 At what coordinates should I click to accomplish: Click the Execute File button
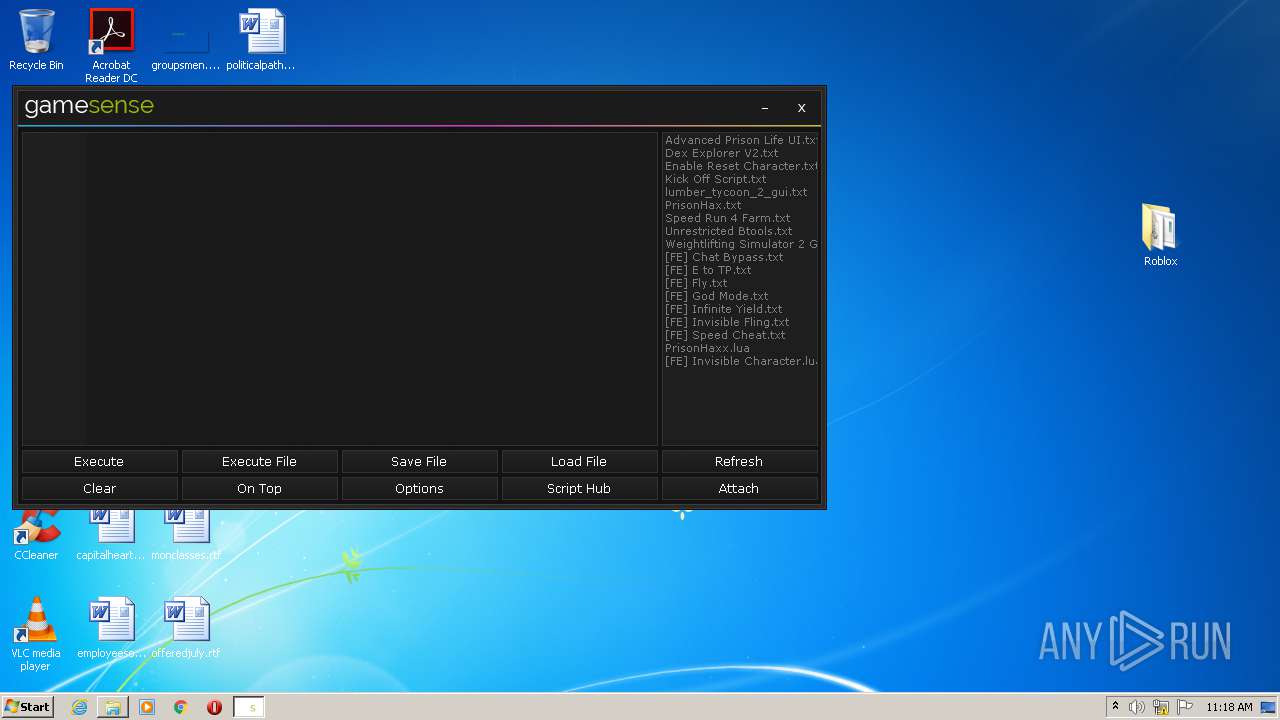tap(259, 461)
